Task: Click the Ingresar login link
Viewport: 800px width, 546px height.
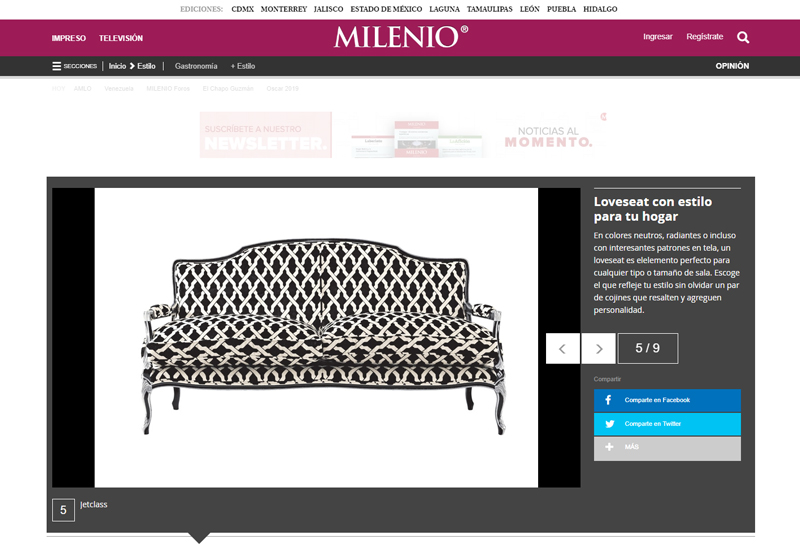Action: 658,37
